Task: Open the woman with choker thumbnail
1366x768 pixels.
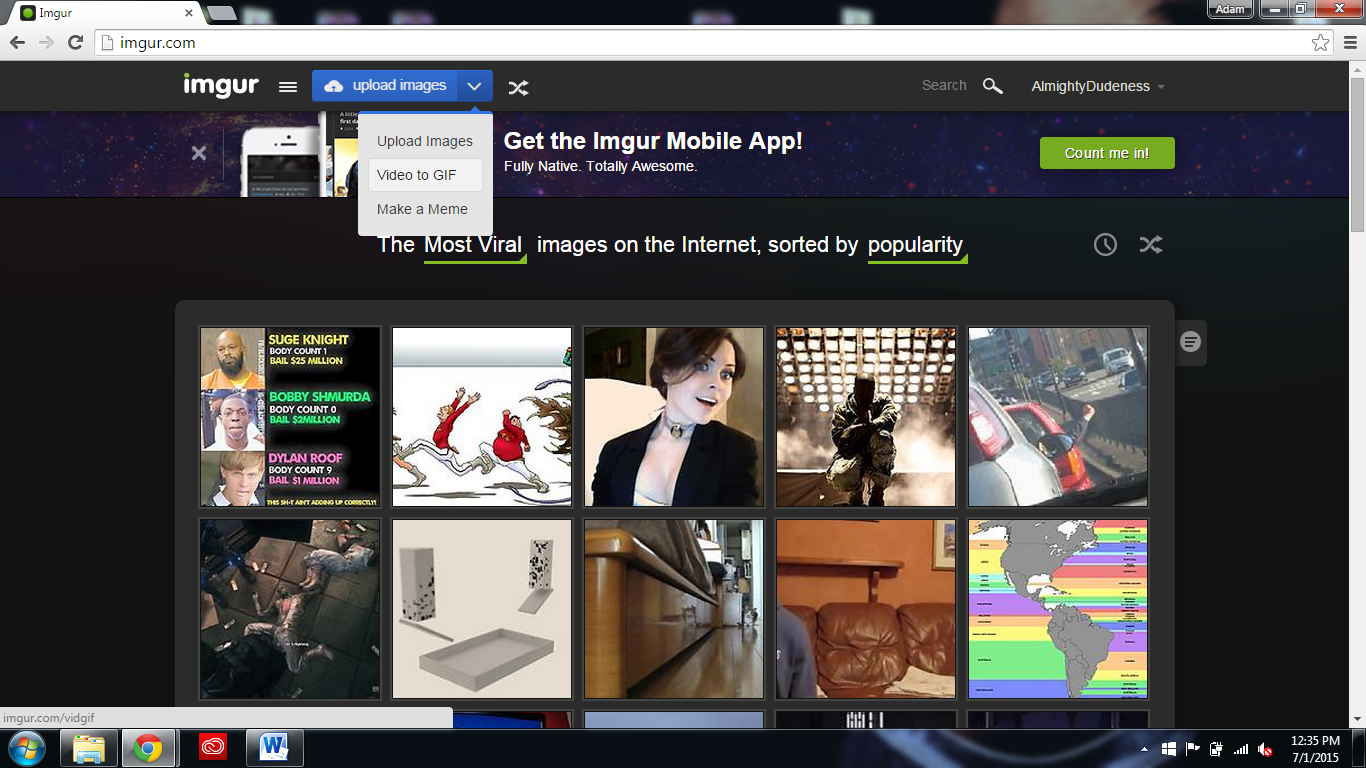Action: (x=674, y=417)
